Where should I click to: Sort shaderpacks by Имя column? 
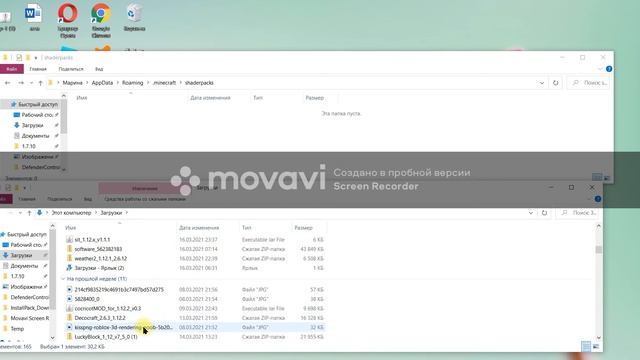(82, 98)
